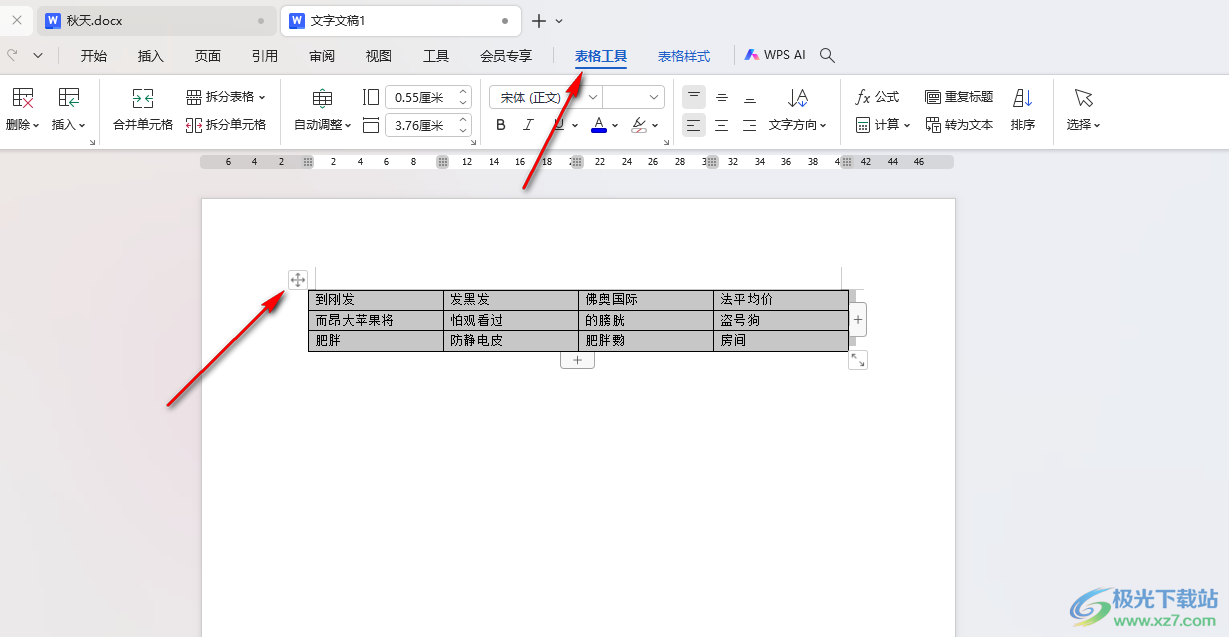Open the highlight color dropdown arrow
Viewport: 1229px width, 637px height.
point(656,125)
